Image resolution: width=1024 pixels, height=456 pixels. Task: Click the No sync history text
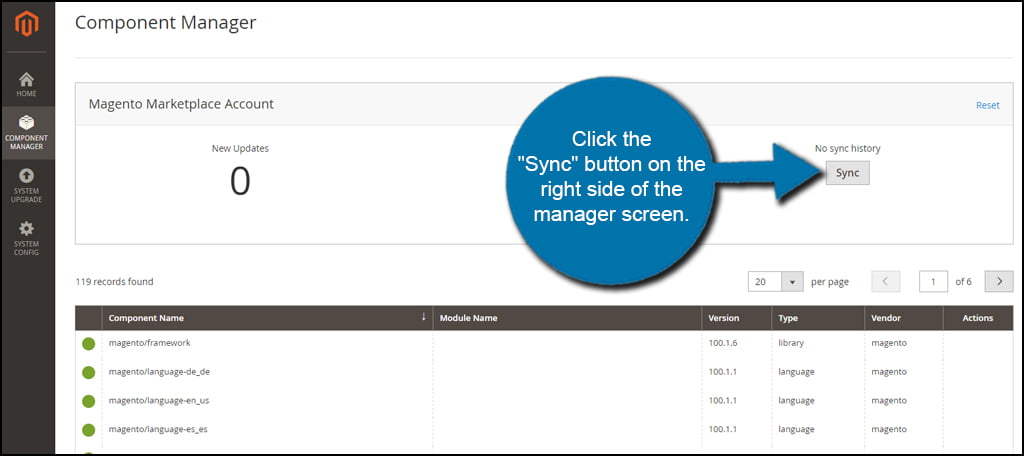(x=847, y=148)
